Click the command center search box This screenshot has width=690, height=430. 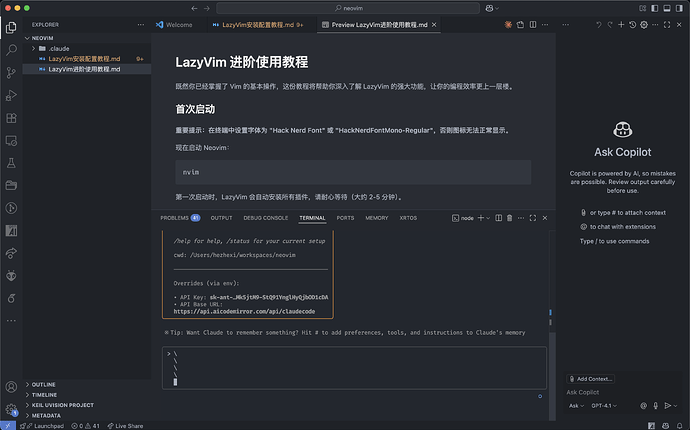[x=348, y=8]
